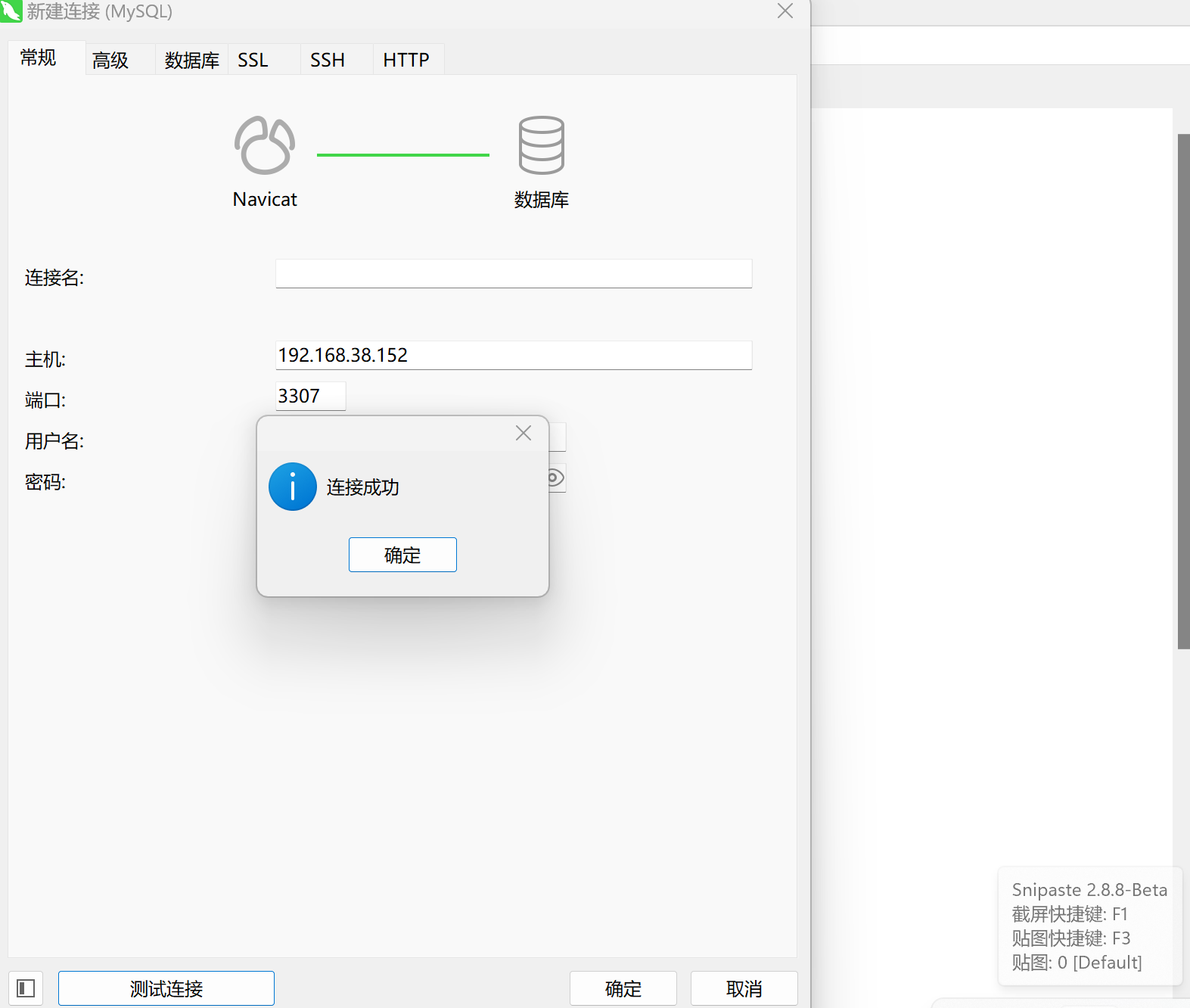Click the Snipaste 2.8.8-Beta notification text
This screenshot has width=1190, height=1008.
coord(1089,890)
